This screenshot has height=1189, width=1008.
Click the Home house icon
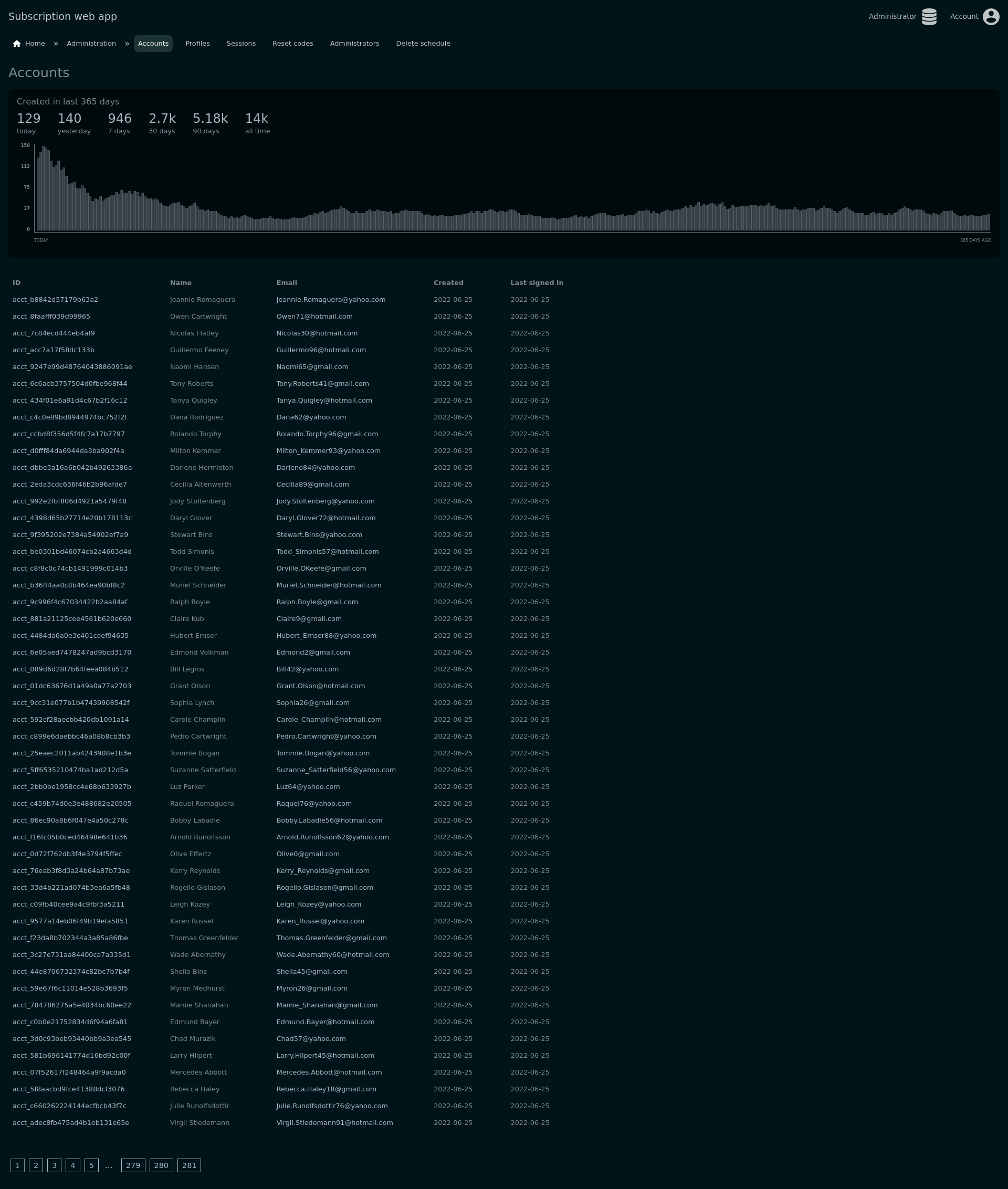point(17,44)
